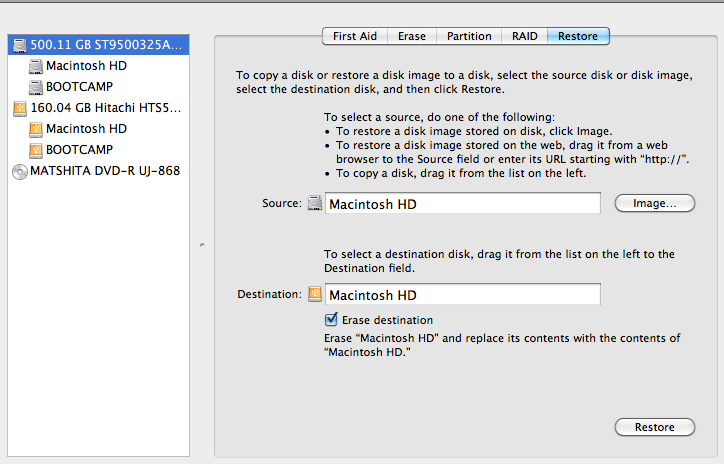Click the Image... button

(655, 203)
